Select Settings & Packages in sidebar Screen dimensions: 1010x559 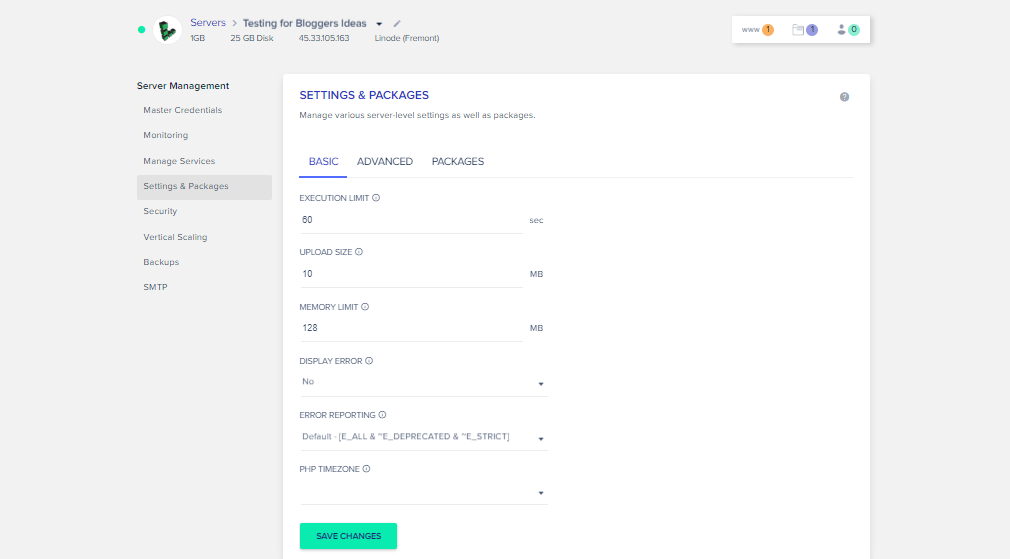pyautogui.click(x=204, y=187)
